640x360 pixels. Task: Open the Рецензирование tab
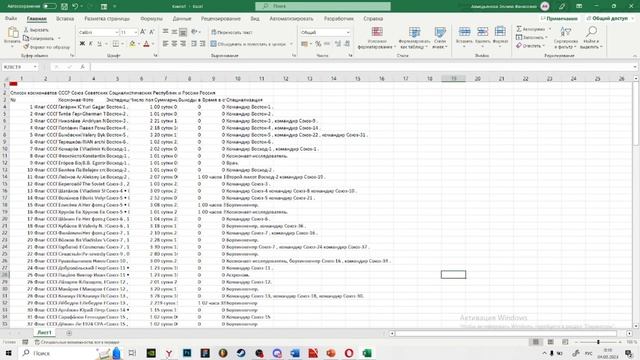point(220,18)
